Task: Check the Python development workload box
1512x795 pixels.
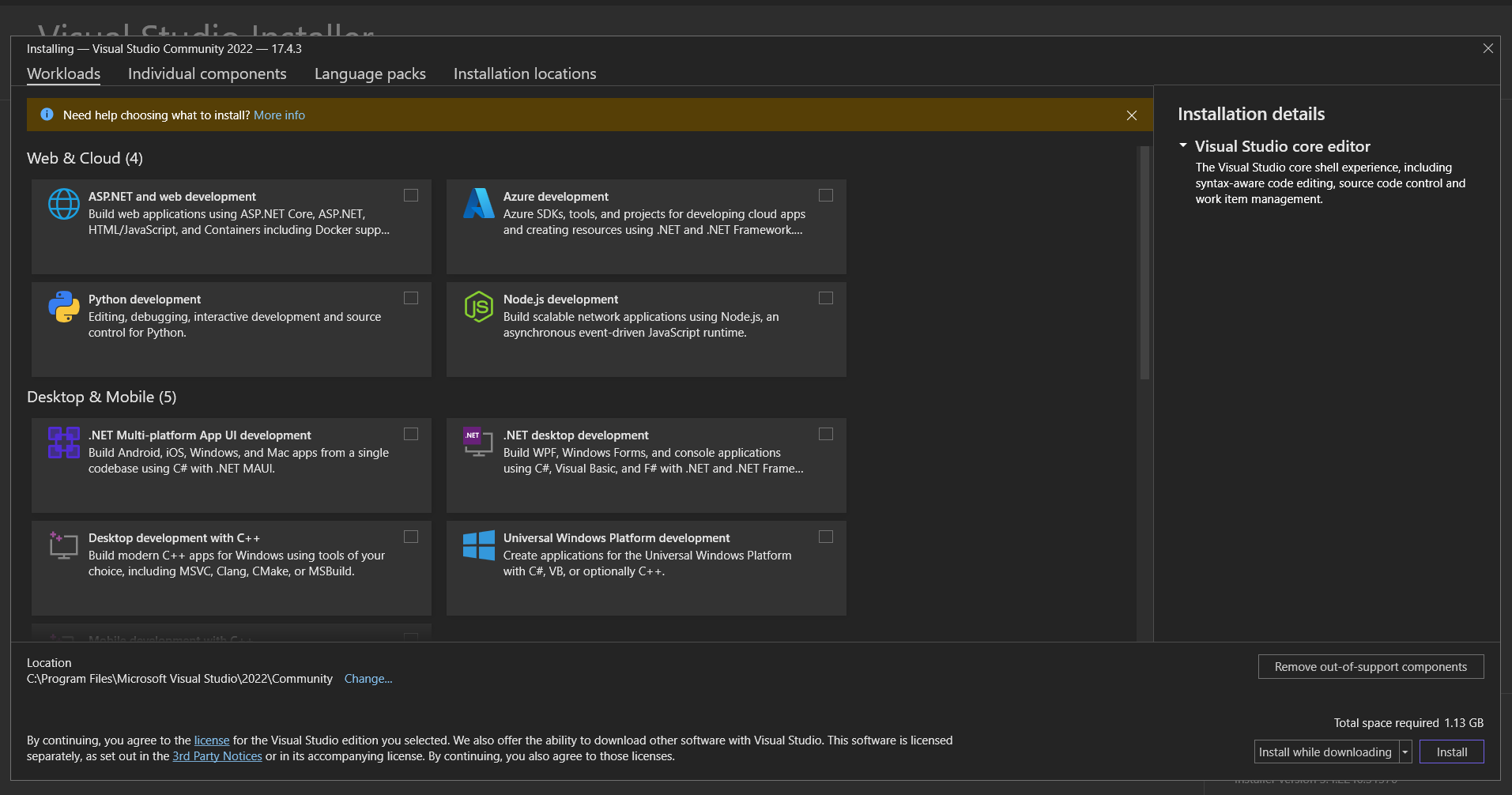Action: click(411, 298)
